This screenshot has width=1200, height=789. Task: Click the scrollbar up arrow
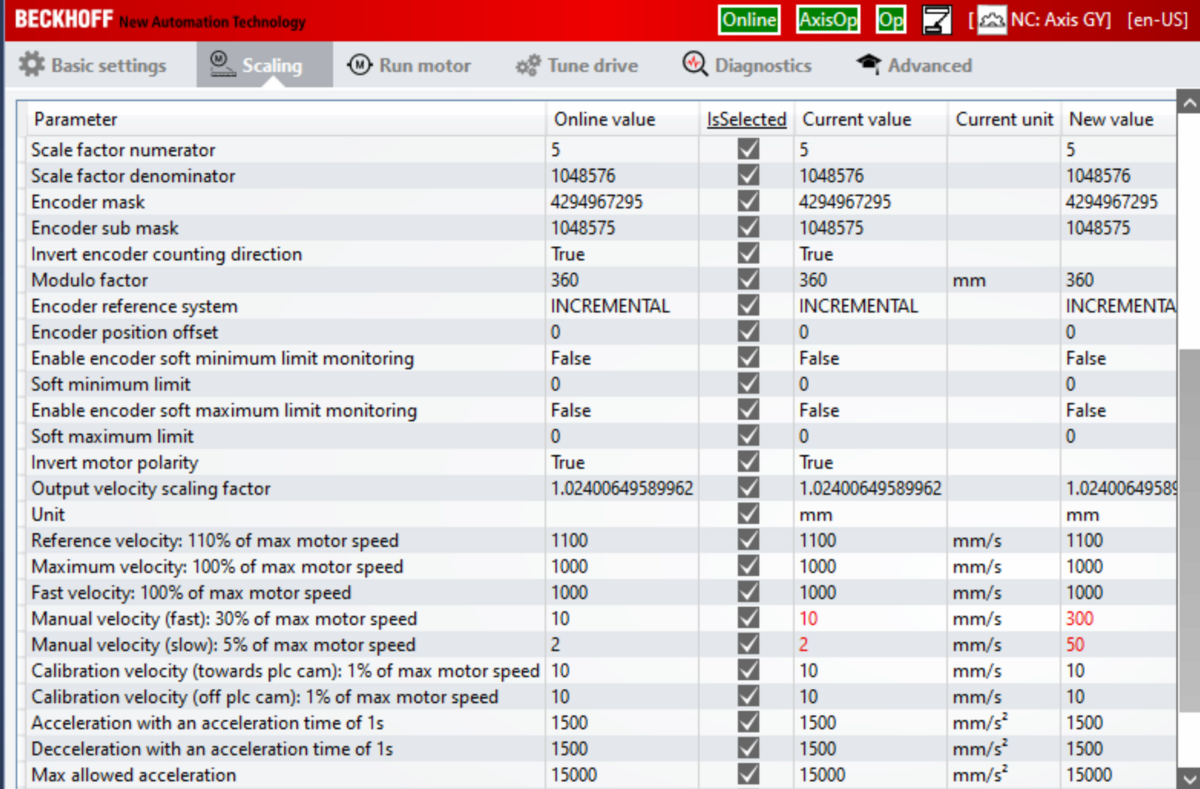(x=1188, y=103)
